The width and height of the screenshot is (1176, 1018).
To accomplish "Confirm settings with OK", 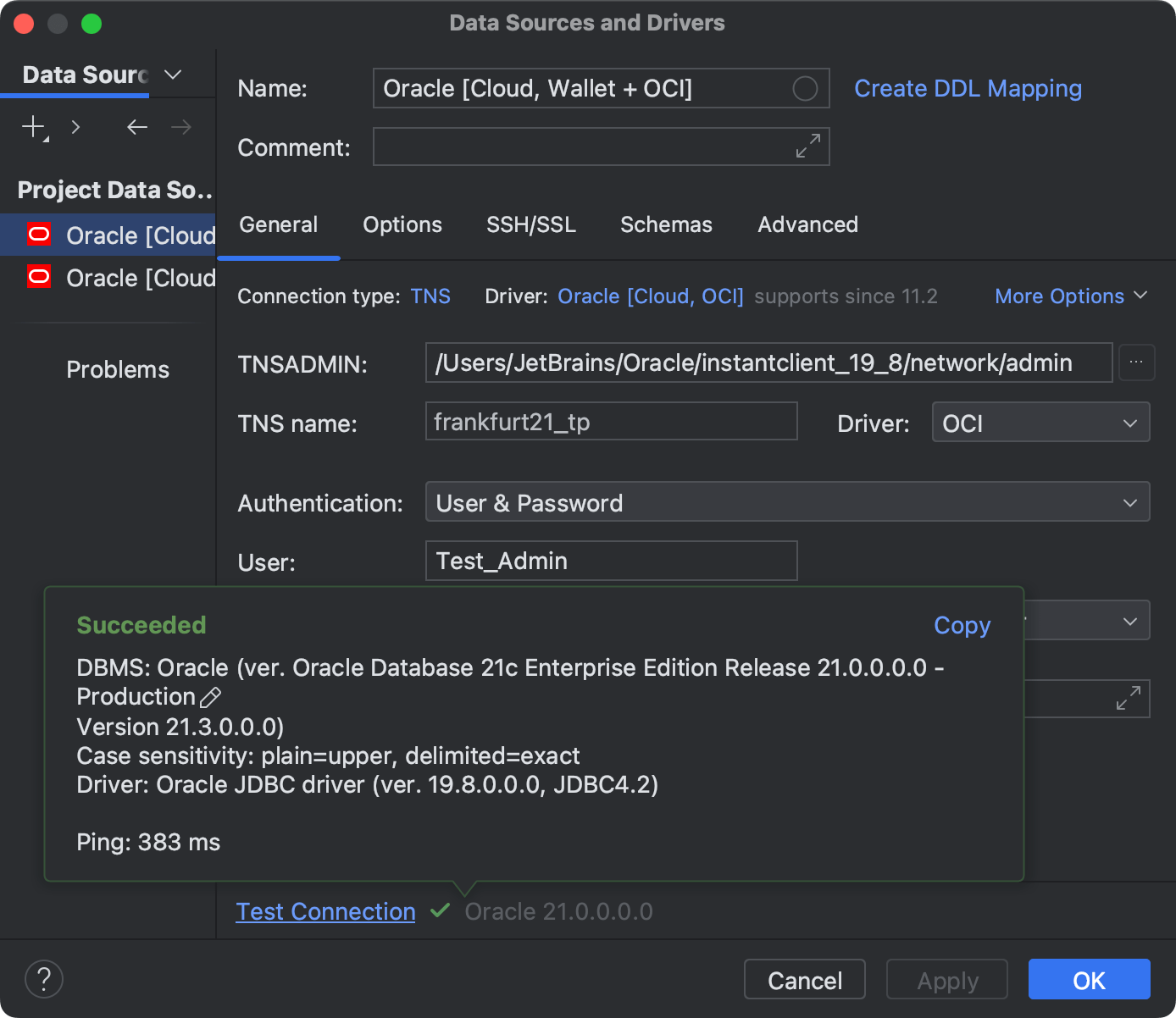I will point(1089,979).
